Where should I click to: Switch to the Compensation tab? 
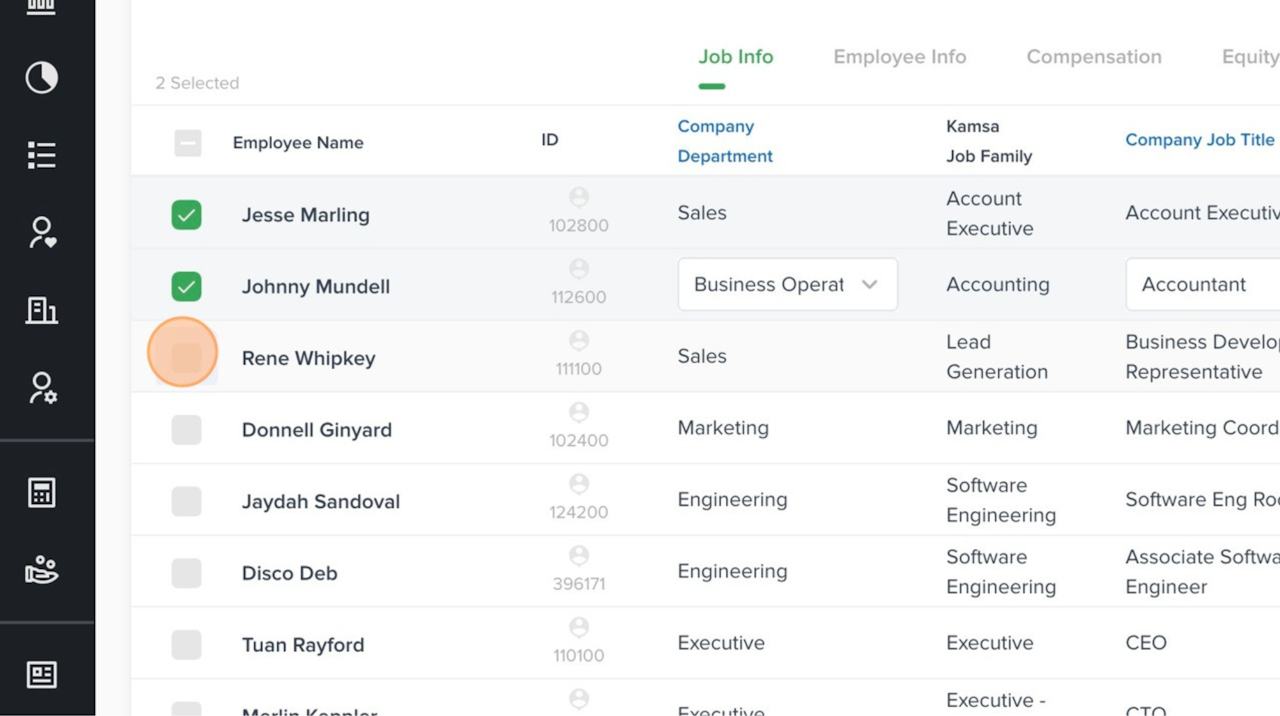[x=1094, y=57]
